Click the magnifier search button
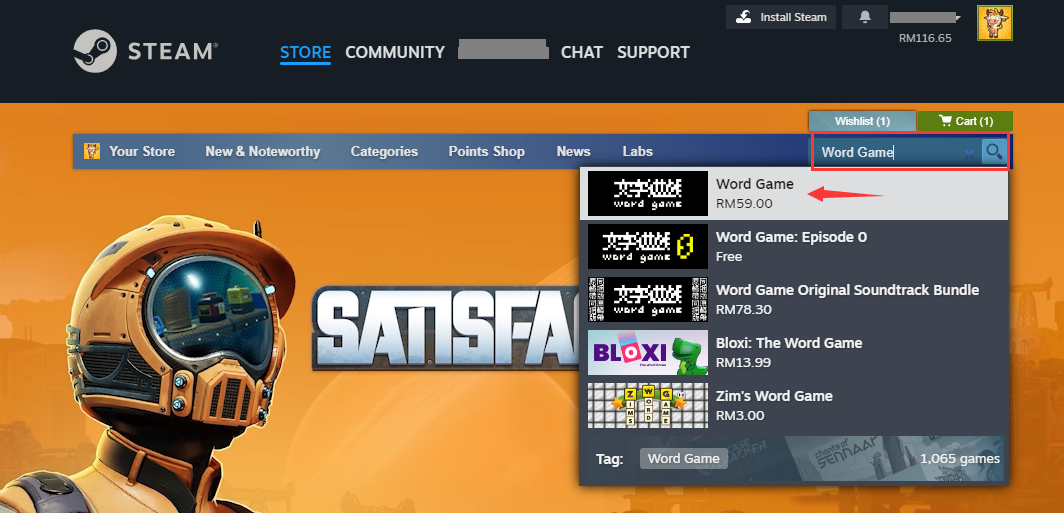 coord(994,152)
